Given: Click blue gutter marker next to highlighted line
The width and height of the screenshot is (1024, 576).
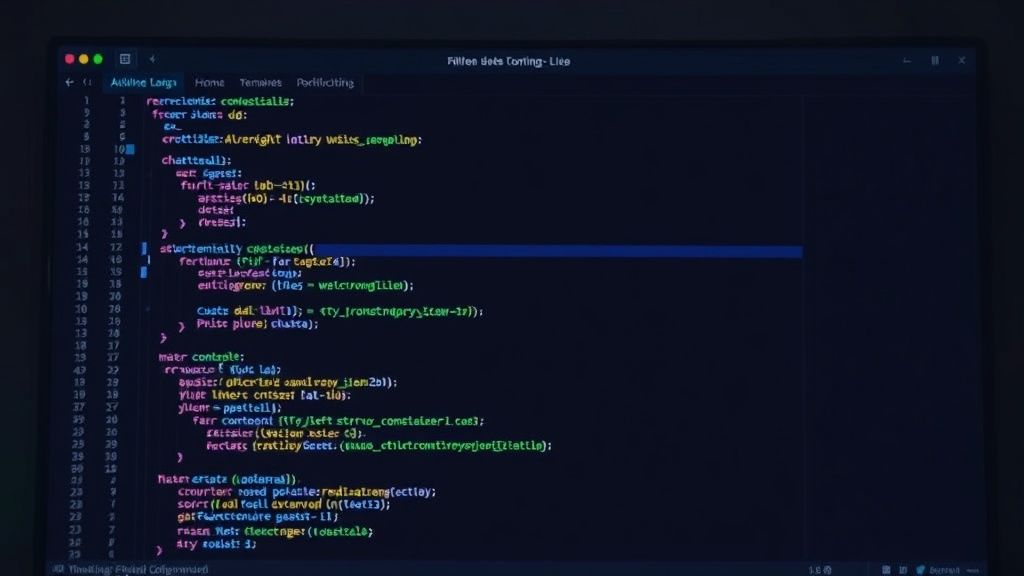Looking at the screenshot, I should pos(144,249).
